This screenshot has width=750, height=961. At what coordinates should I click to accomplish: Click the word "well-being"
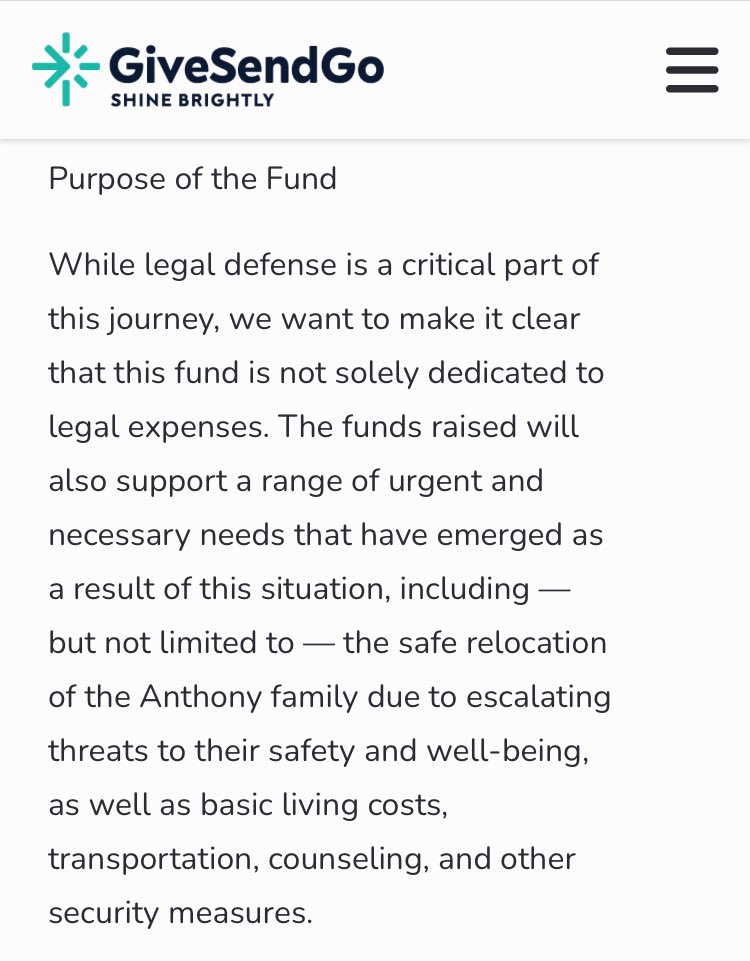514,750
